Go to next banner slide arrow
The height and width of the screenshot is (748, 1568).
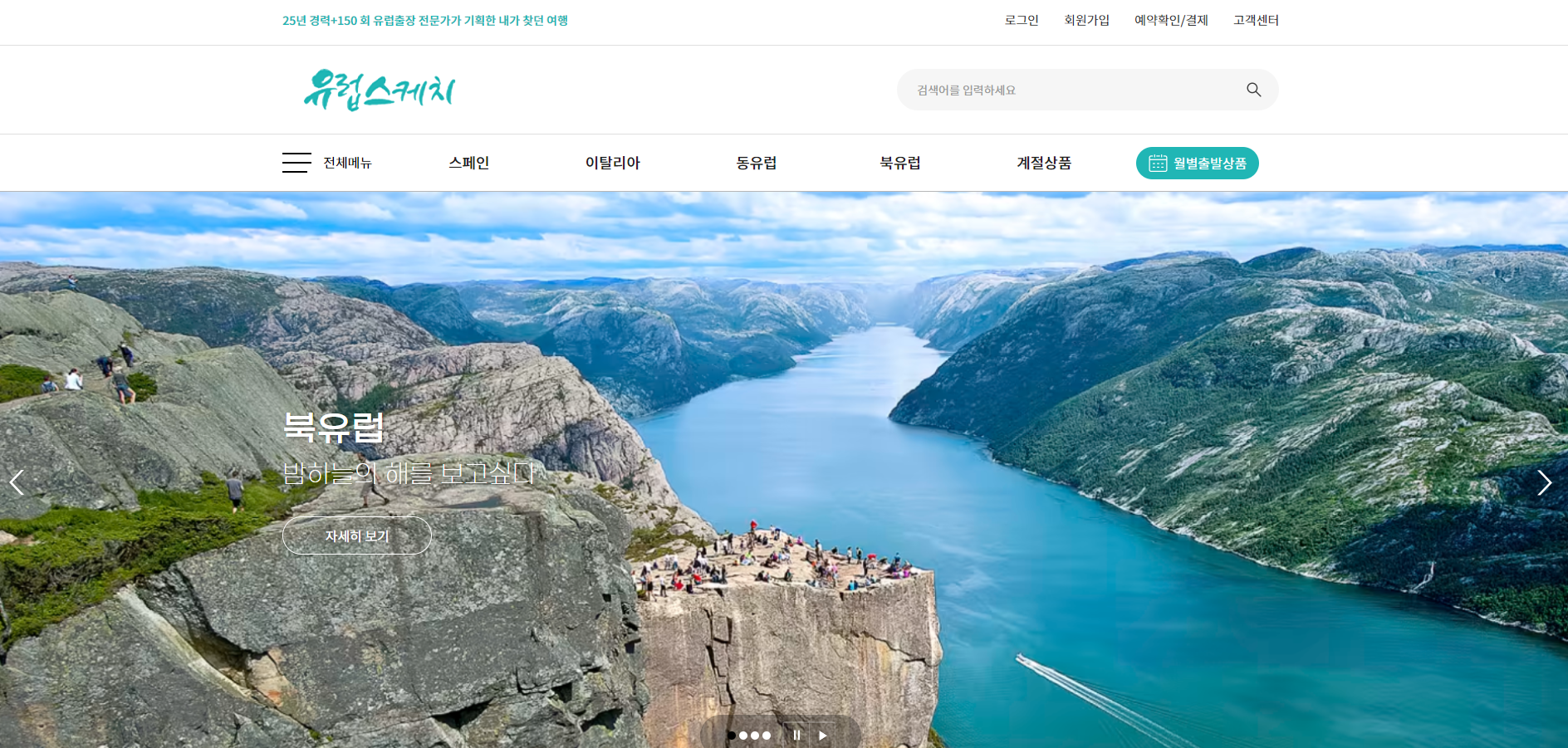1544,482
